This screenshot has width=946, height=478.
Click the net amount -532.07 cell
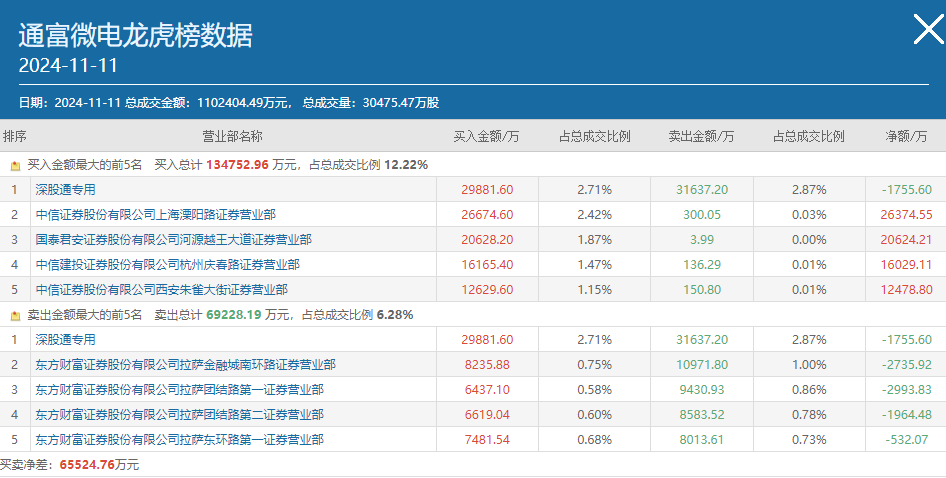tap(906, 440)
